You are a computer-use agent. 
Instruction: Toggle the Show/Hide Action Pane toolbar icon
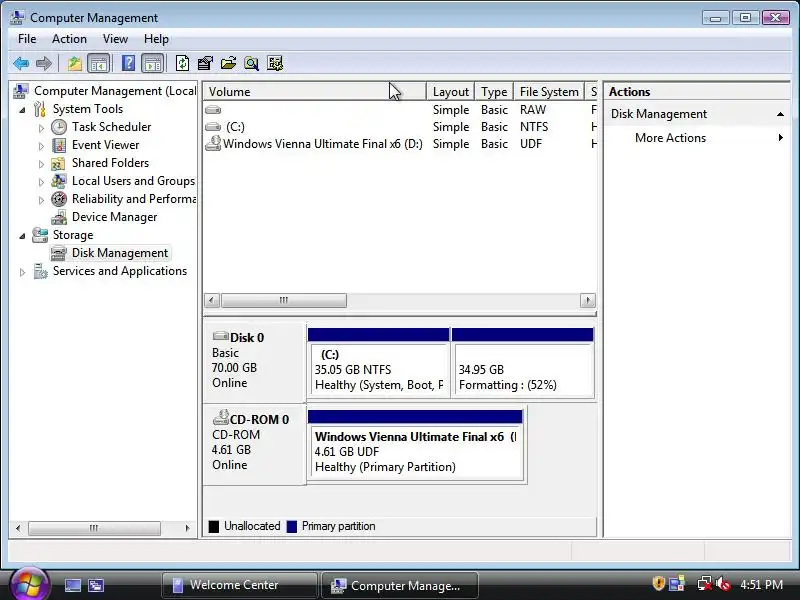click(152, 63)
